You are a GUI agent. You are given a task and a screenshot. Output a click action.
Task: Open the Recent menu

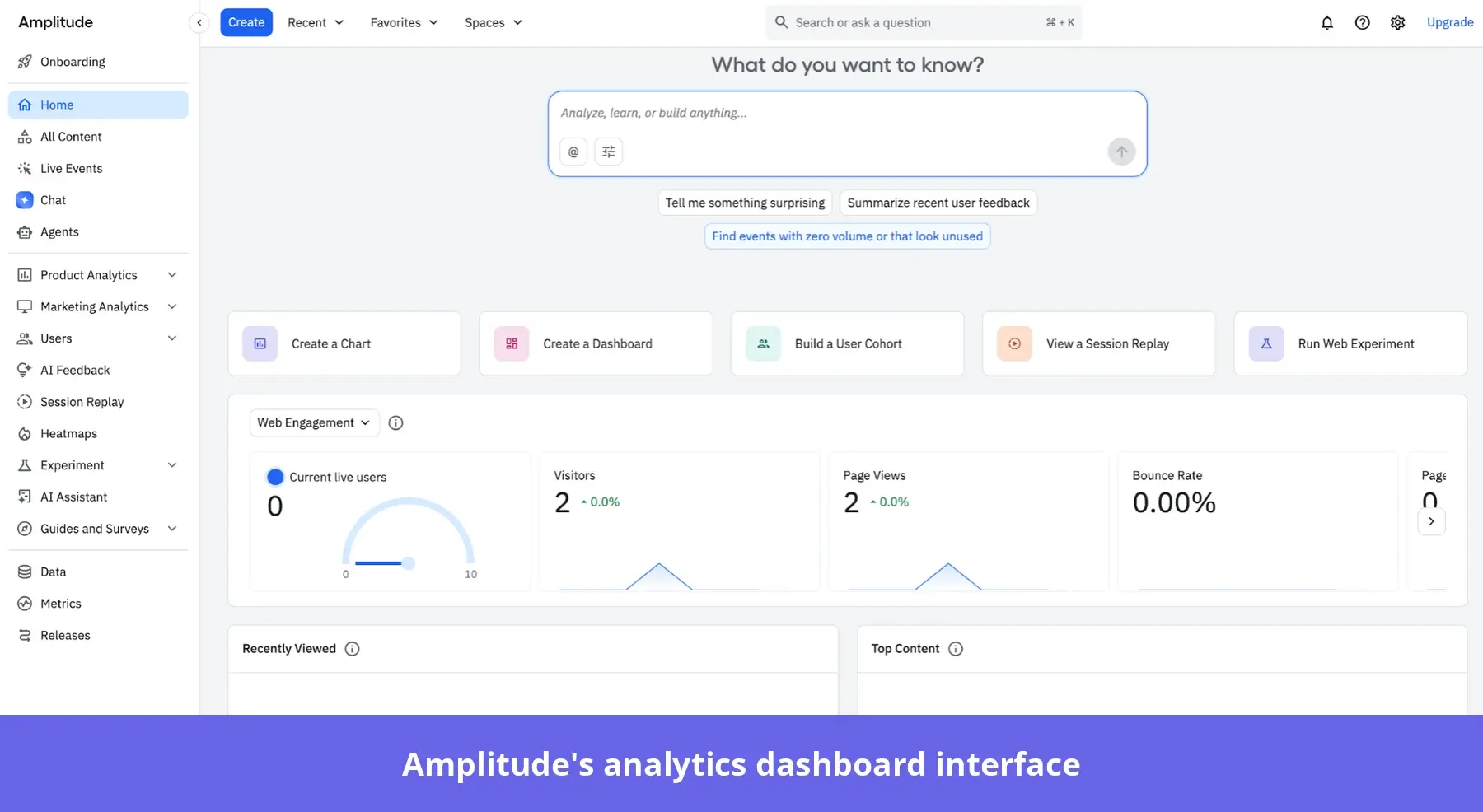pos(316,23)
